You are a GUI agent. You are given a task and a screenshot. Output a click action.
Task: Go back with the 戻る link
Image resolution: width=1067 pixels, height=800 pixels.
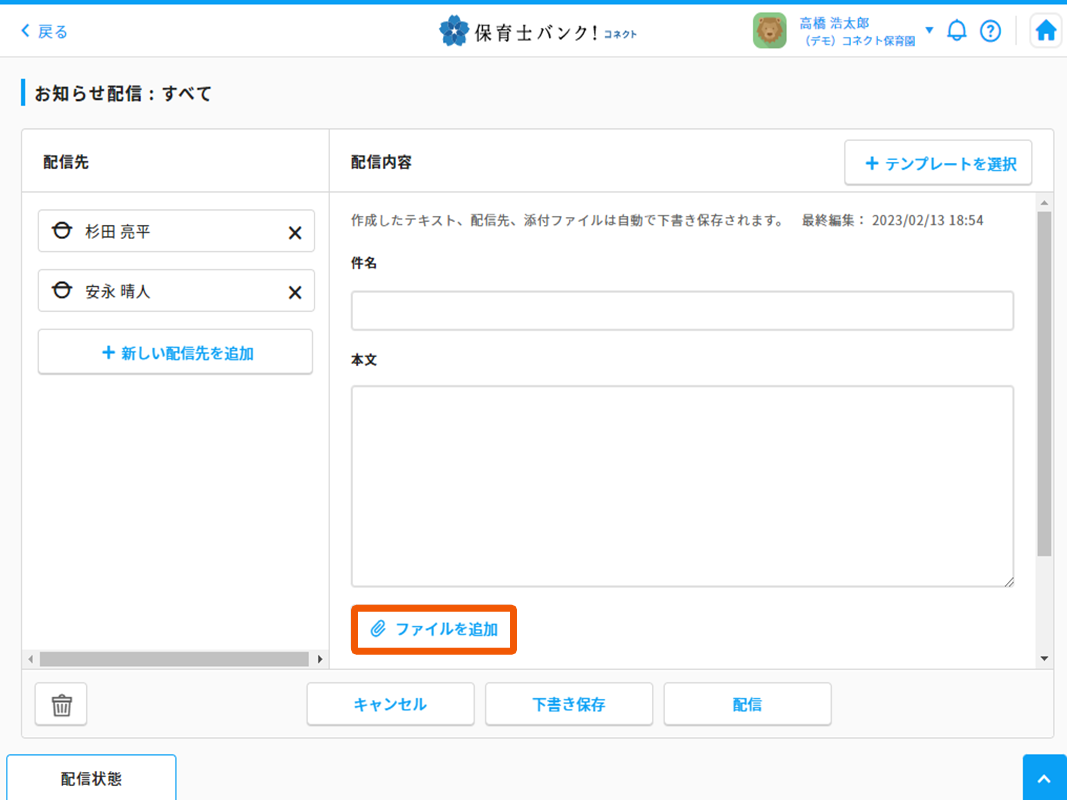(x=45, y=31)
